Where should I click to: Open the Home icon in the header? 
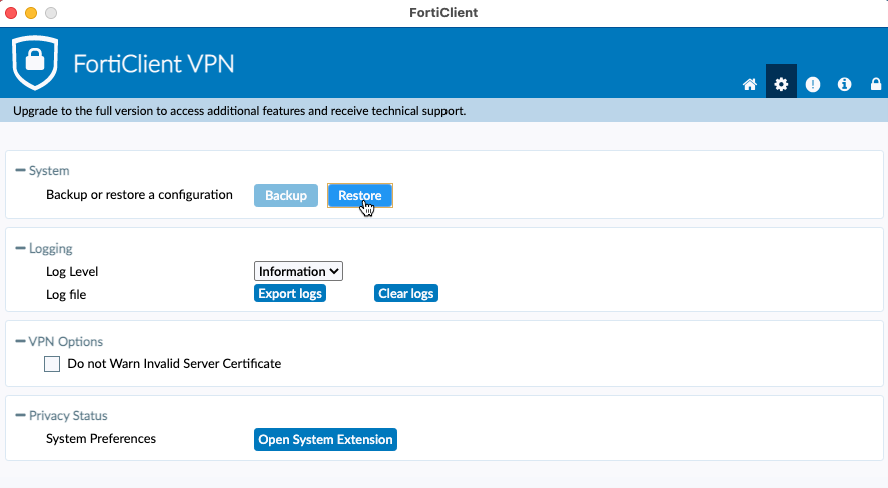coord(749,84)
